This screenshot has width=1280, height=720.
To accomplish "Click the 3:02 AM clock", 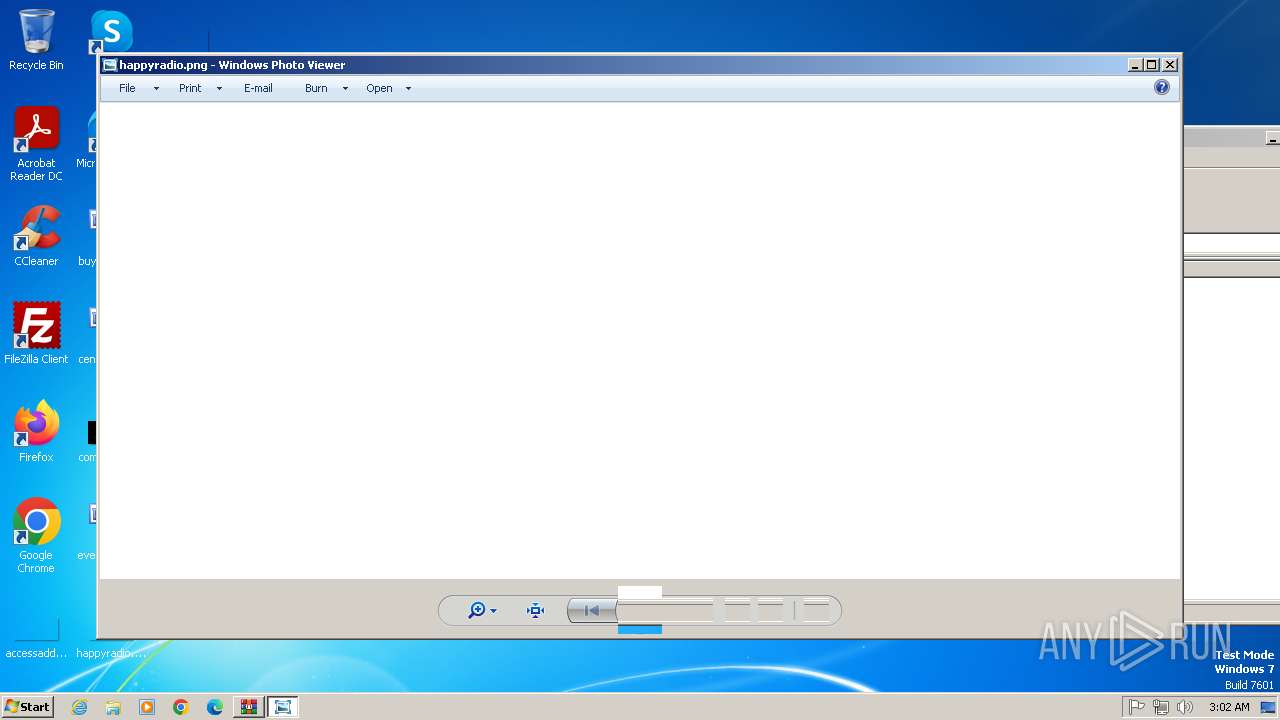I will click(1229, 707).
